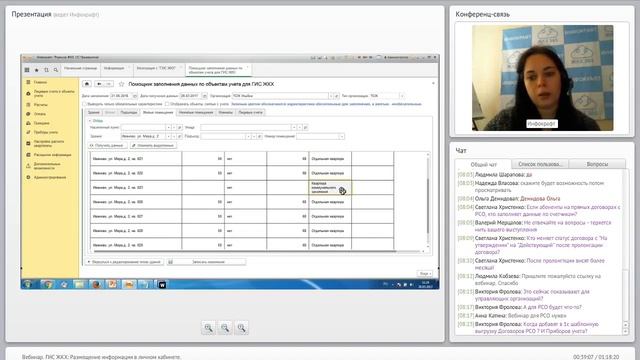Open Chrome from the taskbar
This screenshot has width=640, height=360.
point(47,284)
